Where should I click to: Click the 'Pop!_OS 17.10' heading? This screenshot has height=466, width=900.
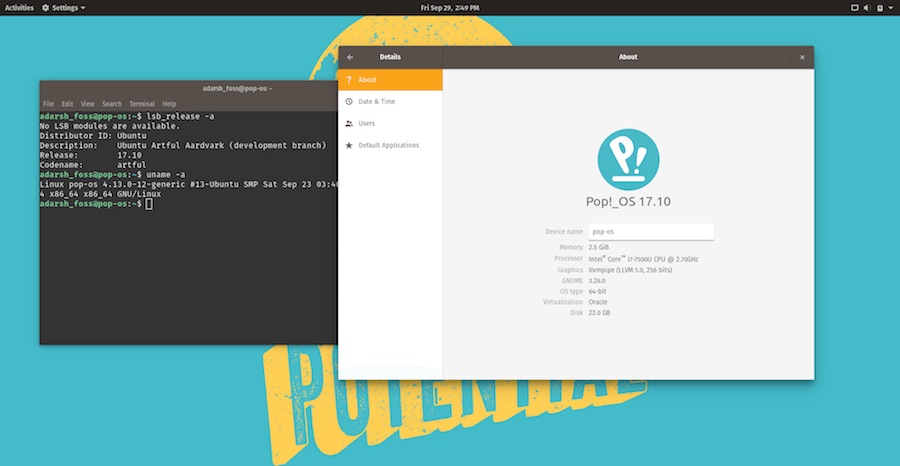[x=628, y=201]
